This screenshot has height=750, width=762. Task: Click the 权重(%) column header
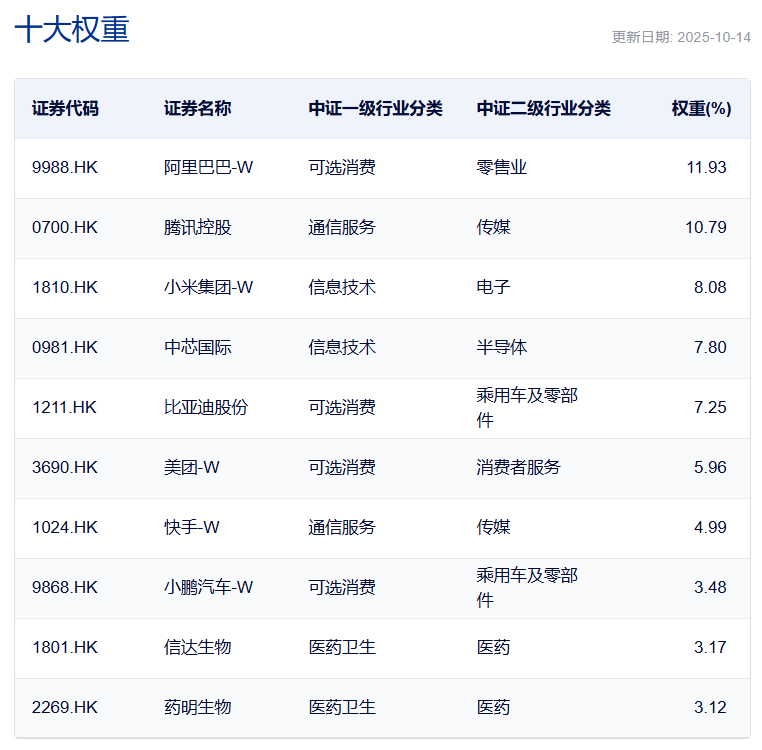(701, 108)
